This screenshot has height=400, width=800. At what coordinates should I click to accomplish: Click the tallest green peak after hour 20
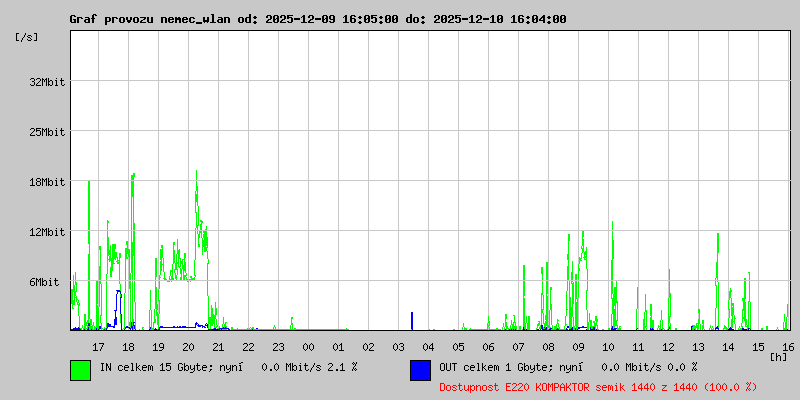click(196, 204)
